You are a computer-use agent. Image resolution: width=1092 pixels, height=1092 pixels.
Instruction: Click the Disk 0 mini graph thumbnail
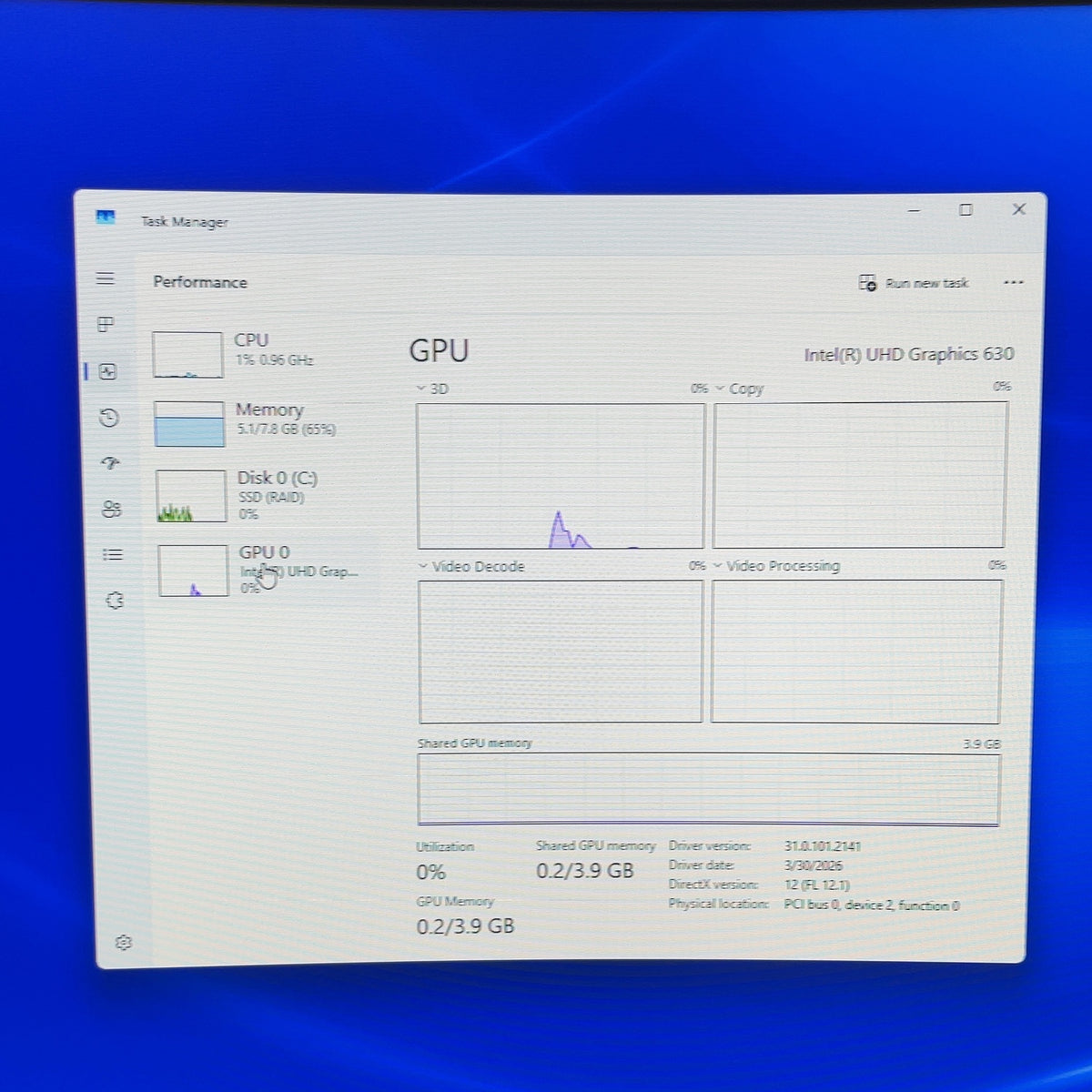pyautogui.click(x=191, y=496)
